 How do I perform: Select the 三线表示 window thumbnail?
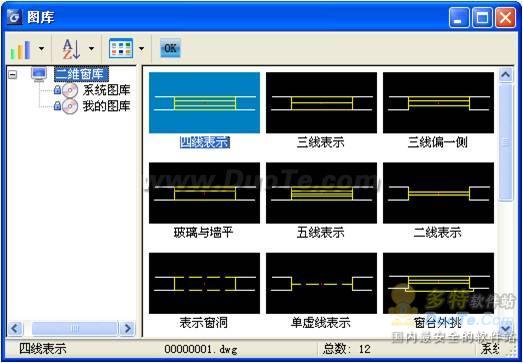point(322,103)
